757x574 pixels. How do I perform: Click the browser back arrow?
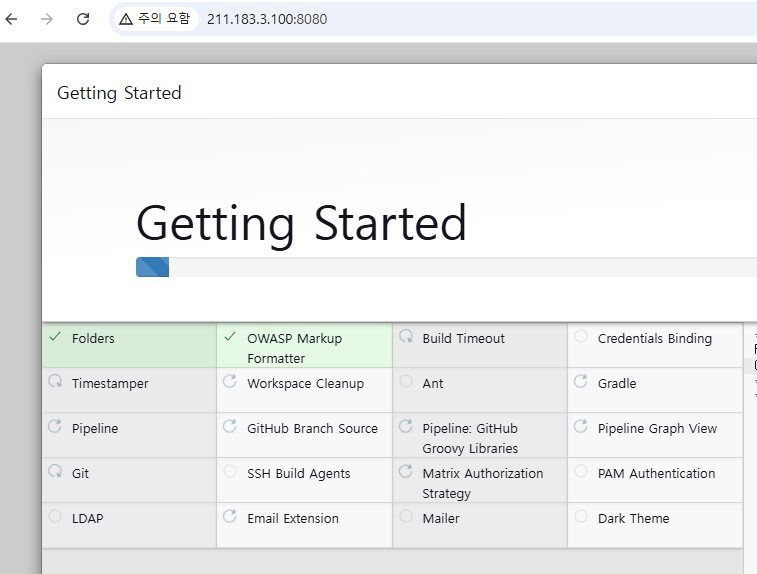11,19
